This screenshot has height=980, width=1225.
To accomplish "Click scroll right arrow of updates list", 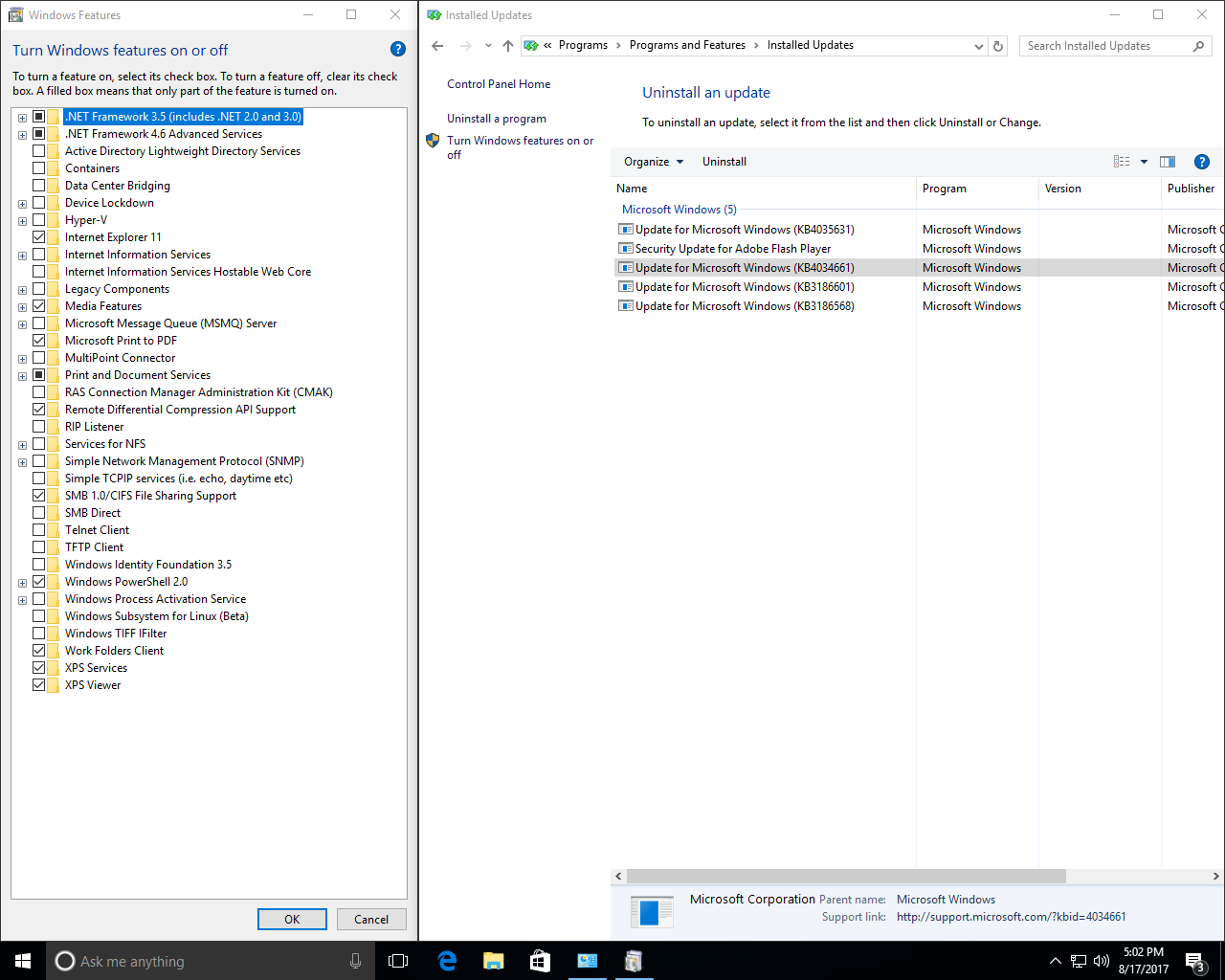I will (1215, 876).
